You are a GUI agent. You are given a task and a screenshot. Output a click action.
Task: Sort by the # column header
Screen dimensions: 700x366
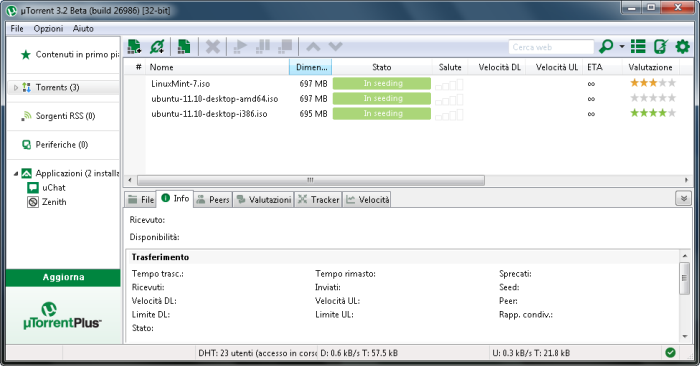(138, 67)
